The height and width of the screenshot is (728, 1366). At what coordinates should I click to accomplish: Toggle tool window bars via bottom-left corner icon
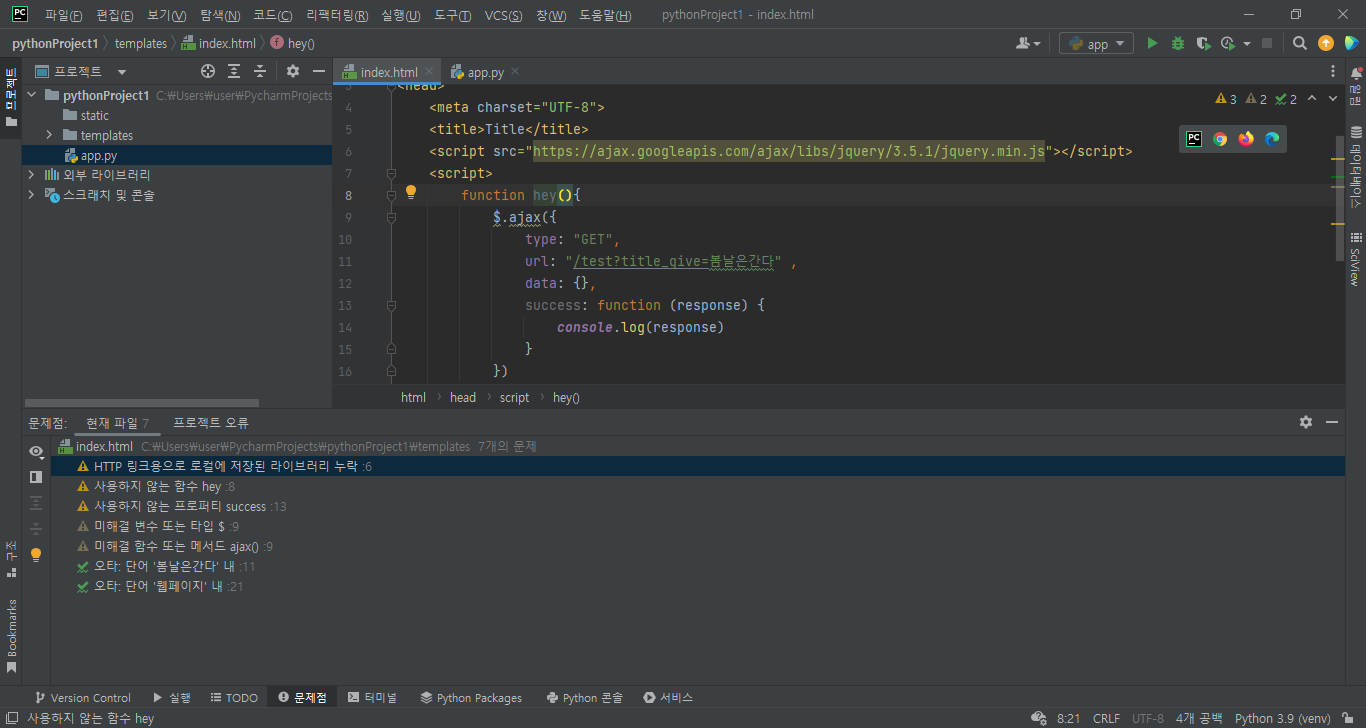click(x=11, y=718)
